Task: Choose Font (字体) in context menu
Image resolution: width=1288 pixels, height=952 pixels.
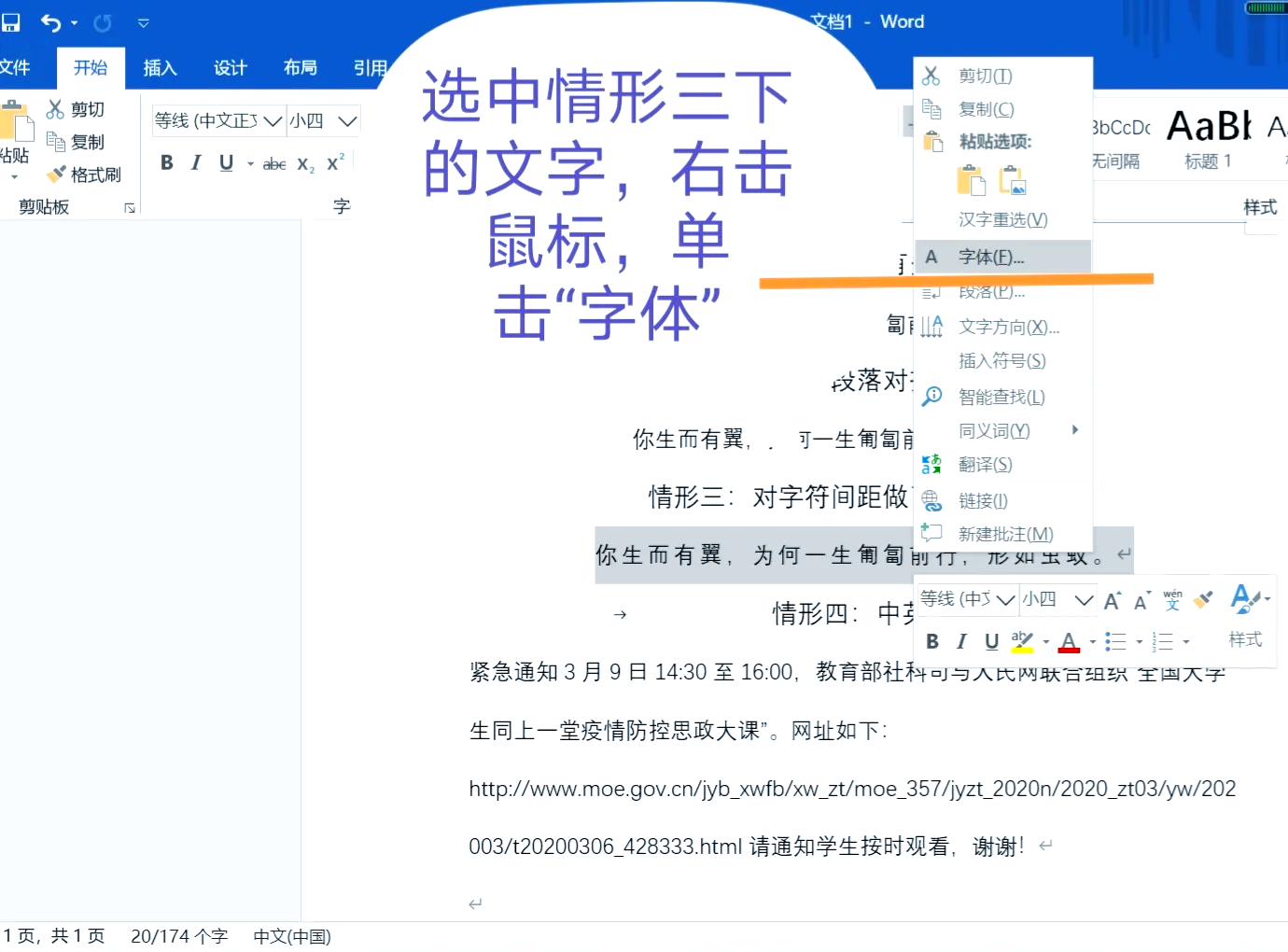Action: pyautogui.click(x=991, y=257)
